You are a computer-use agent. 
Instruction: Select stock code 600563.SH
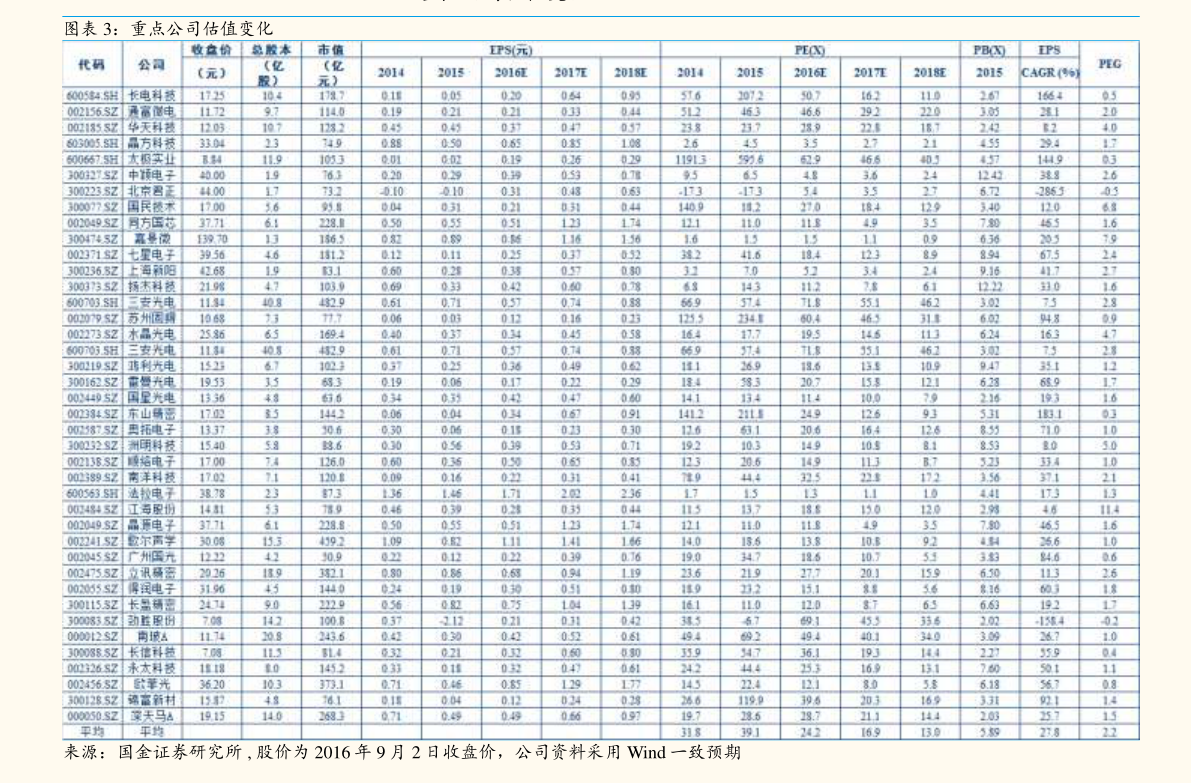92,494
